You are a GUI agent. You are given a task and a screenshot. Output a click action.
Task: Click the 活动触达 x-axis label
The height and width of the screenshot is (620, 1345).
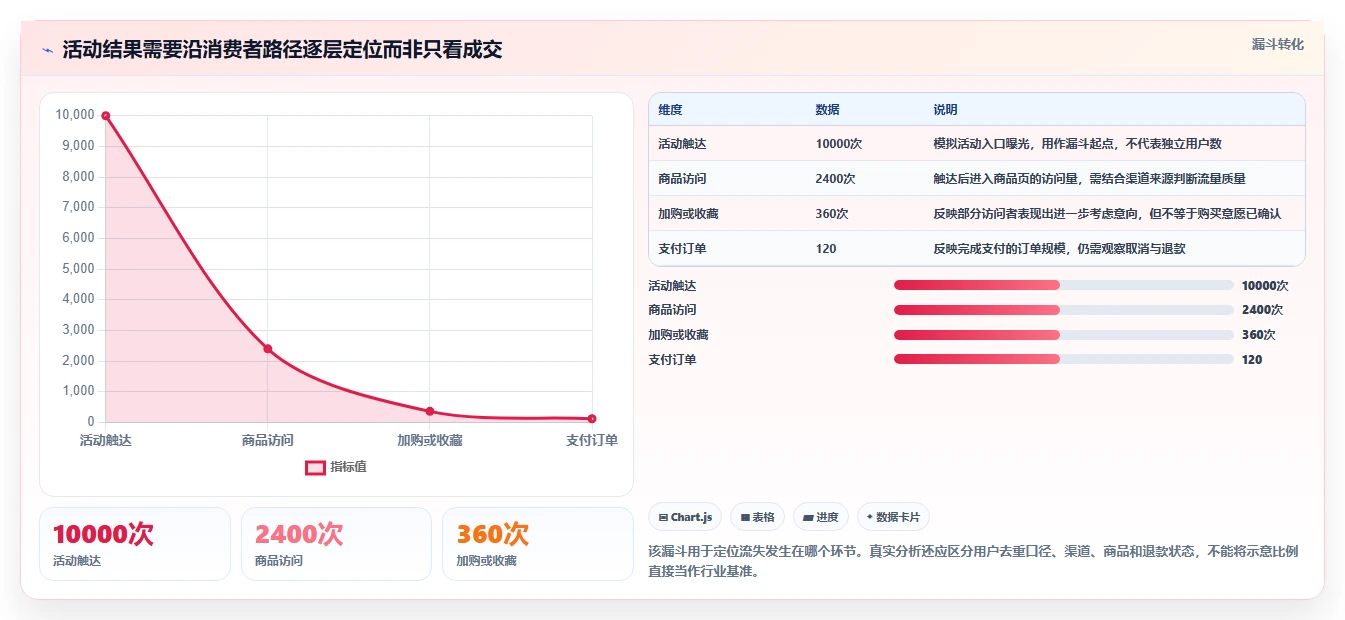click(x=105, y=440)
